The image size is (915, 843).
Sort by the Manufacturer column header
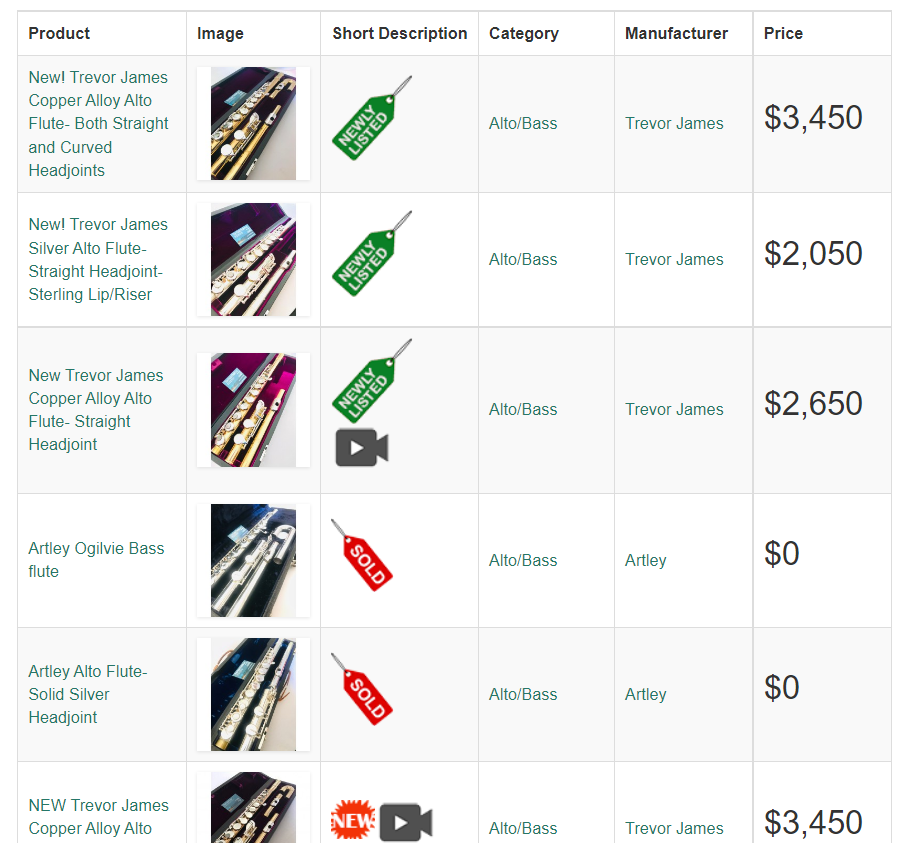point(676,33)
